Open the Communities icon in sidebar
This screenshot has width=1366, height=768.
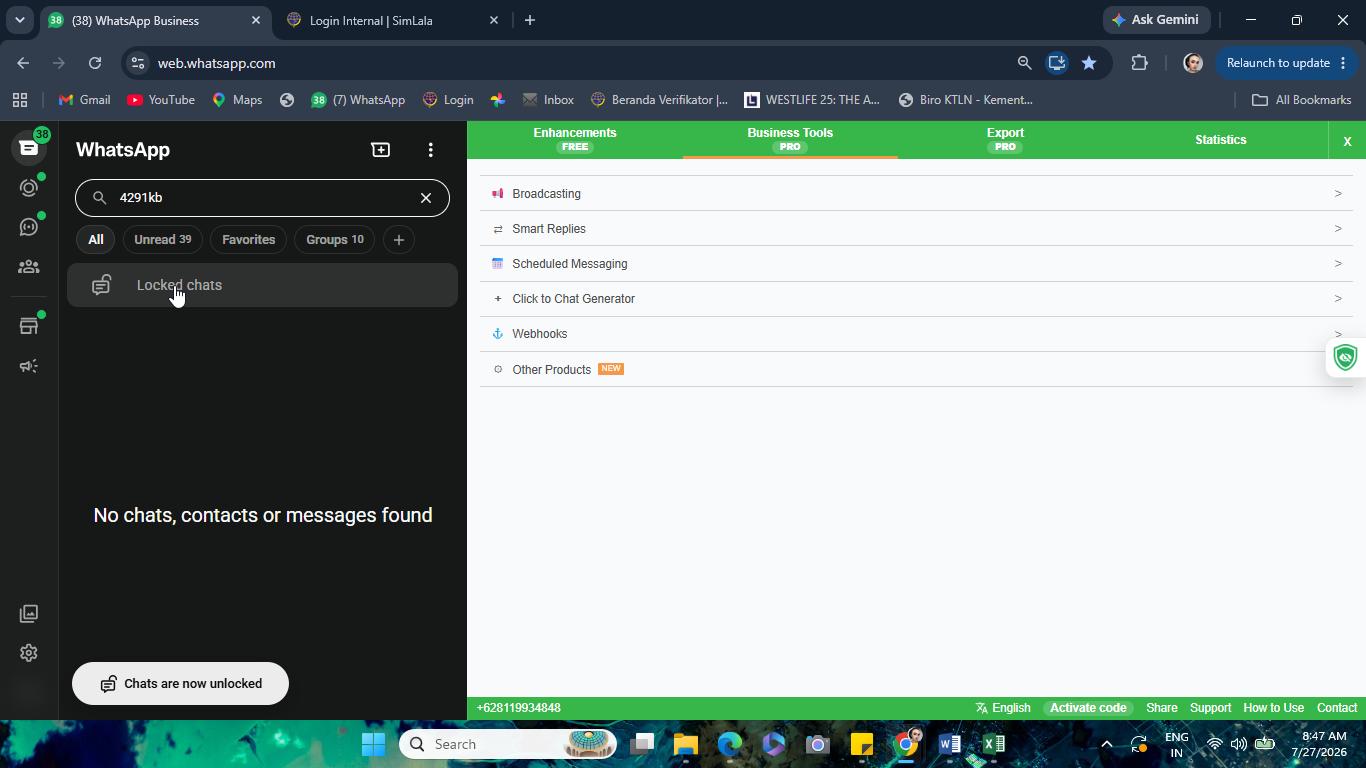coord(28,267)
